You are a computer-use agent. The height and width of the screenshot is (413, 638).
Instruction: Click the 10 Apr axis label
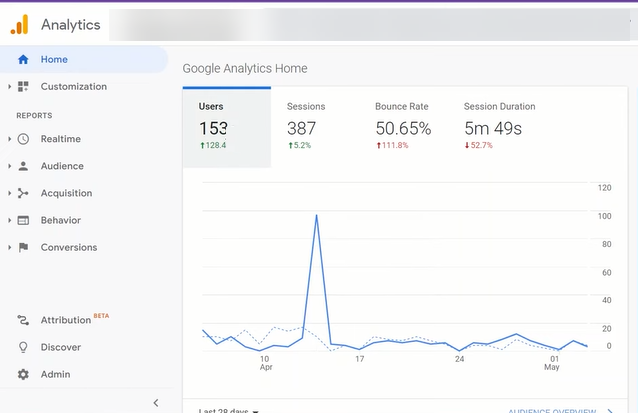(265, 363)
